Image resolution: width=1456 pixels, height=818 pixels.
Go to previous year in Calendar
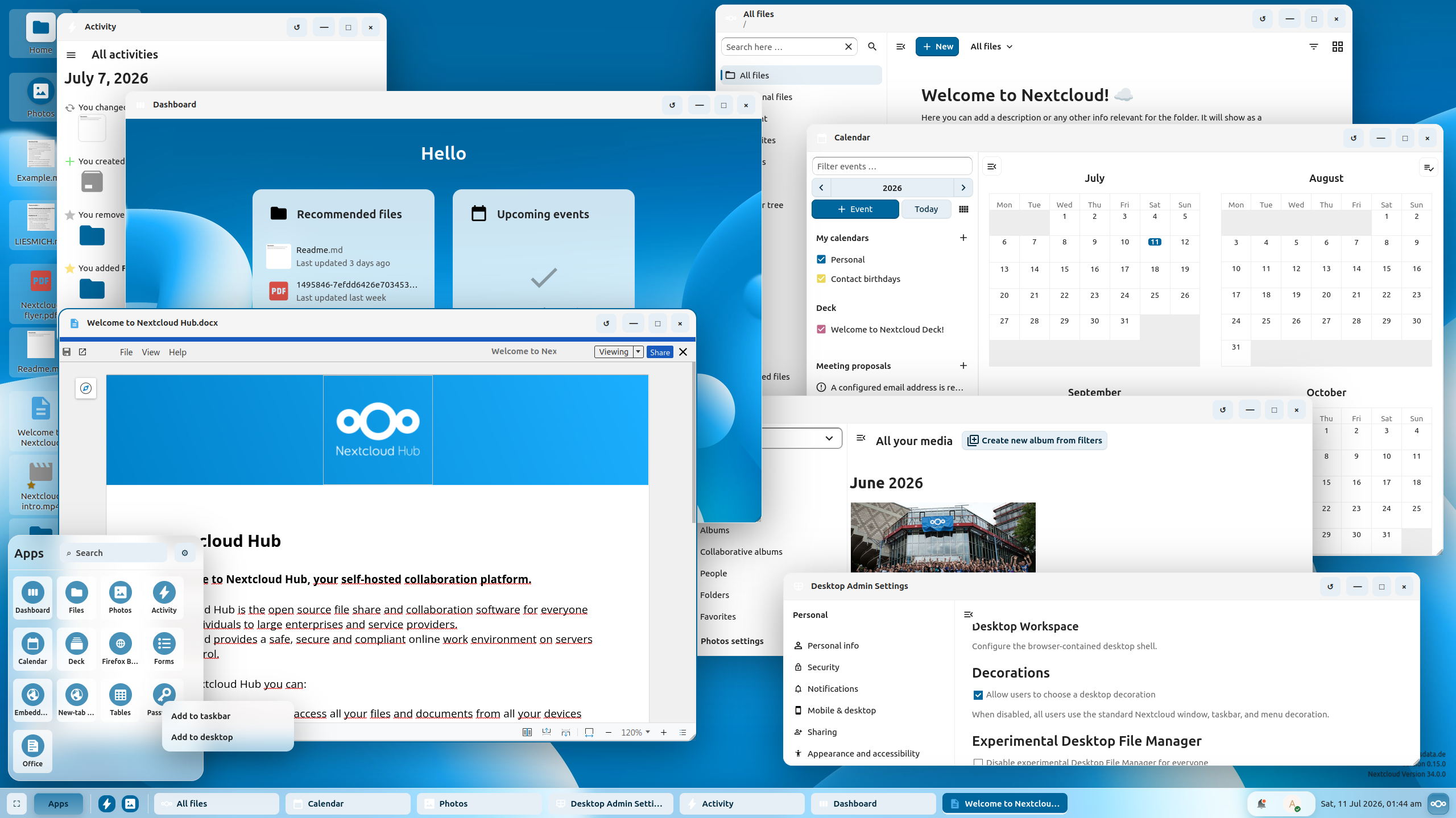[x=821, y=188]
